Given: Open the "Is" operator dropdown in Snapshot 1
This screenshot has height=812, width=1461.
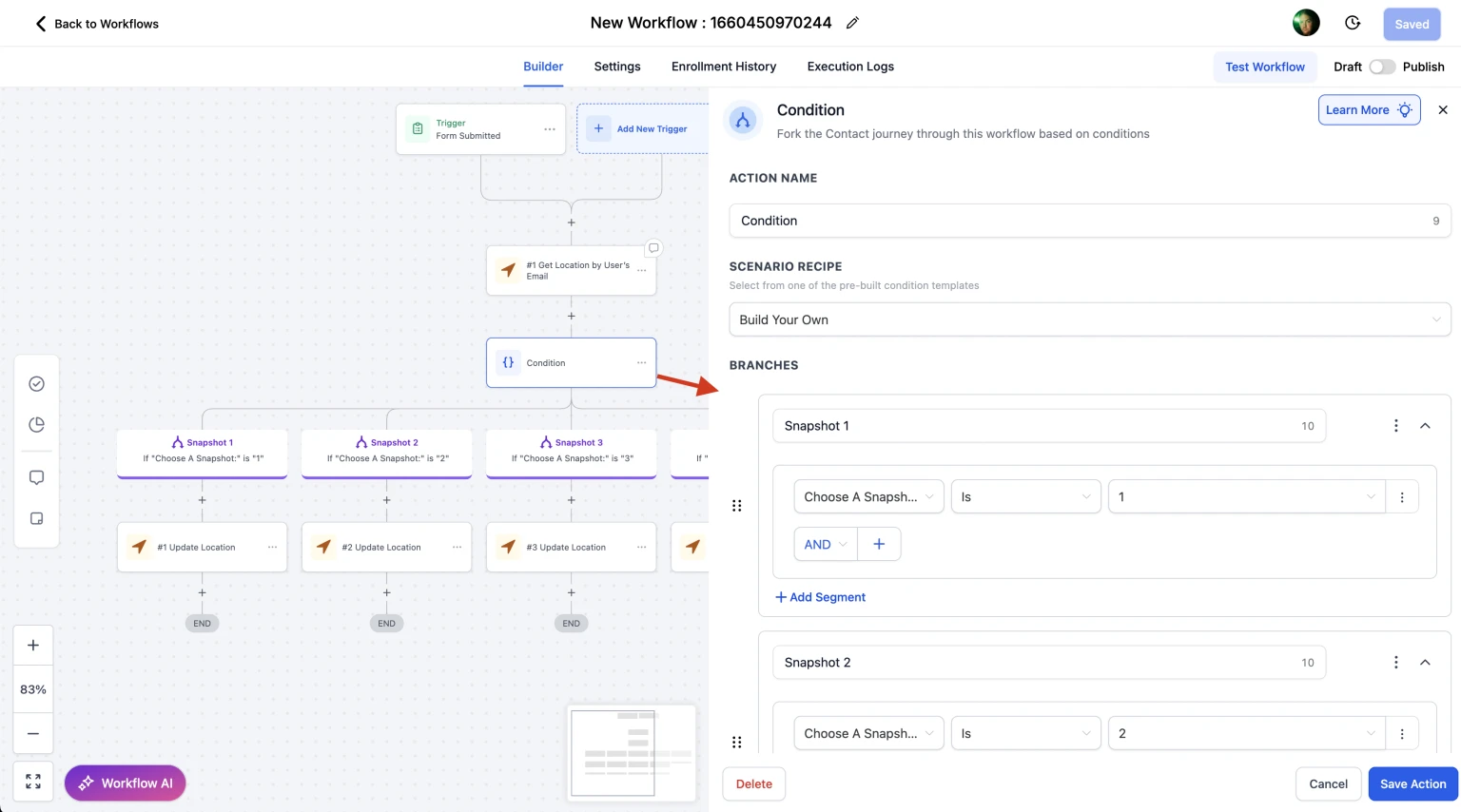Looking at the screenshot, I should (1025, 497).
